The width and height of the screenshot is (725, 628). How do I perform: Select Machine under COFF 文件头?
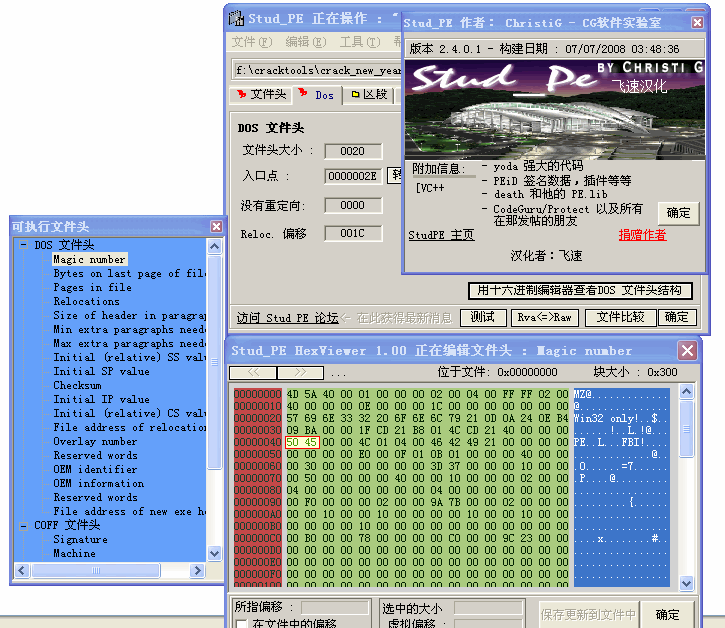click(74, 553)
